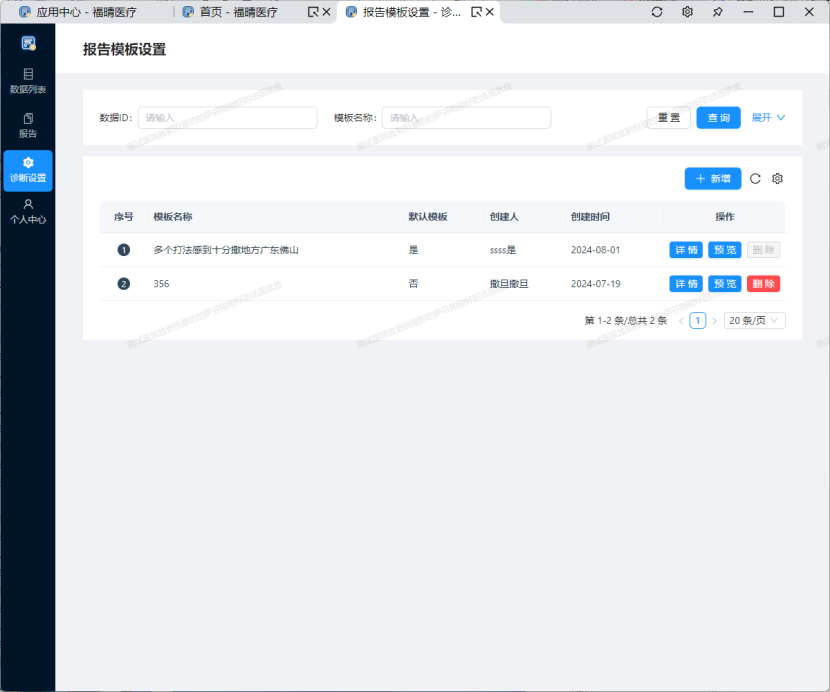Open table column settings gear icon
Viewport: 830px width, 692px height.
click(x=777, y=179)
